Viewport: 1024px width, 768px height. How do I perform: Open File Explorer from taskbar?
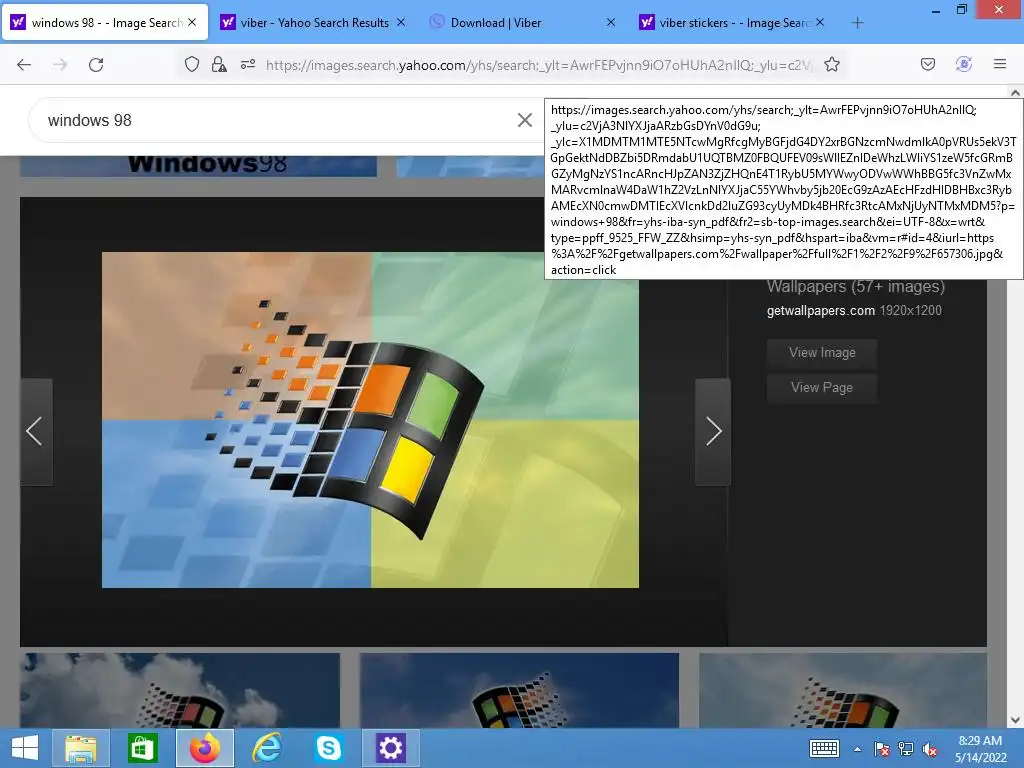(x=80, y=748)
